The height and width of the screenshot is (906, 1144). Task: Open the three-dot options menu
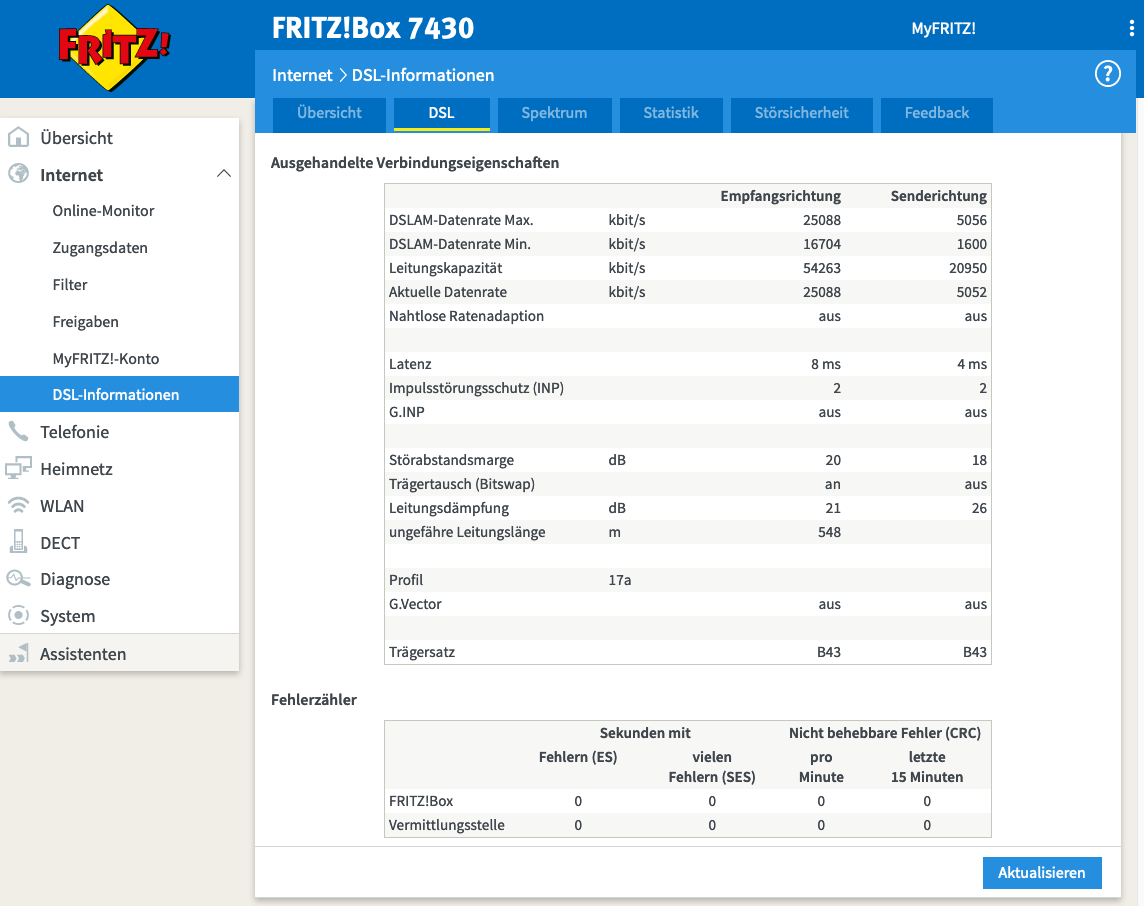[1132, 28]
